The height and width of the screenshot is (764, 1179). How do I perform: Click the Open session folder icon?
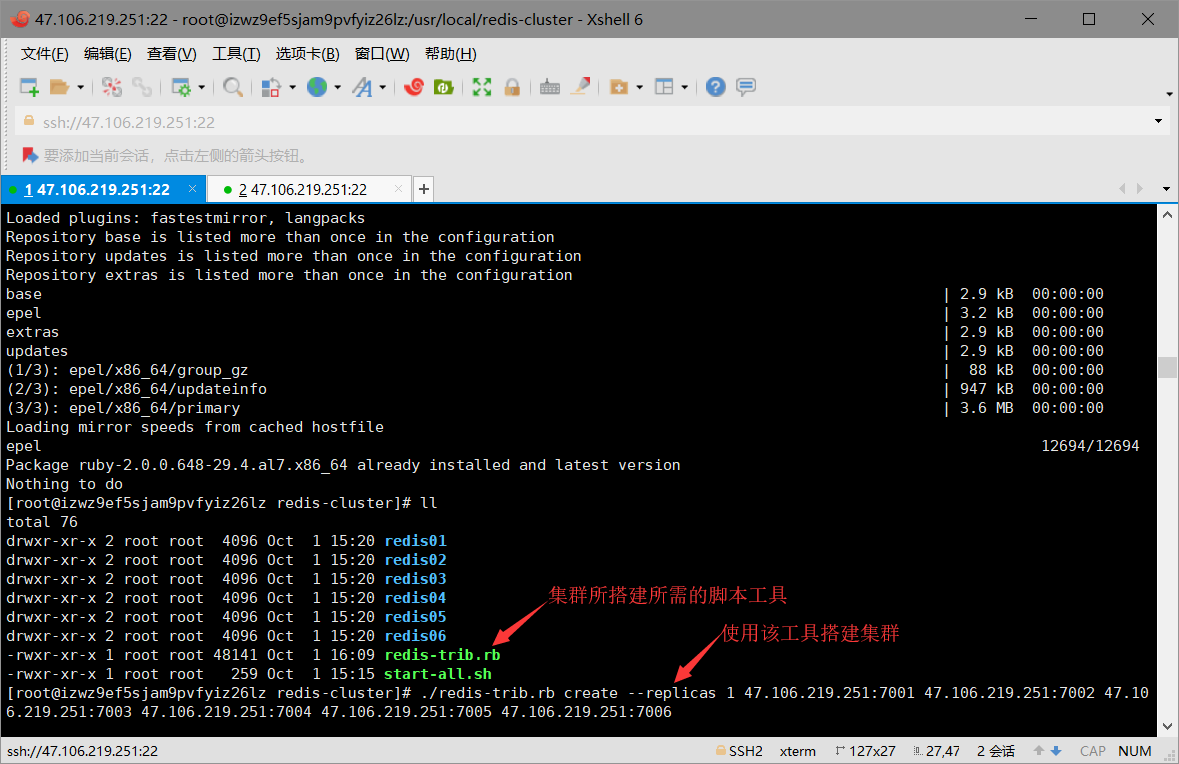59,87
